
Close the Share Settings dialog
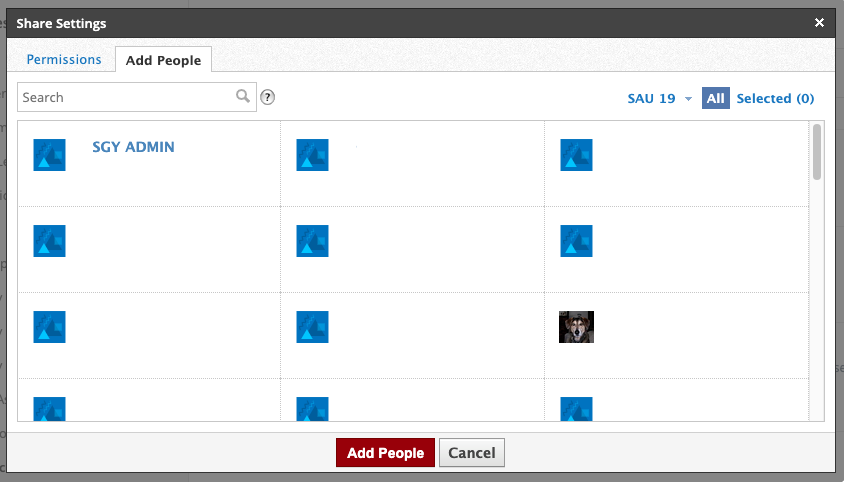pos(819,23)
